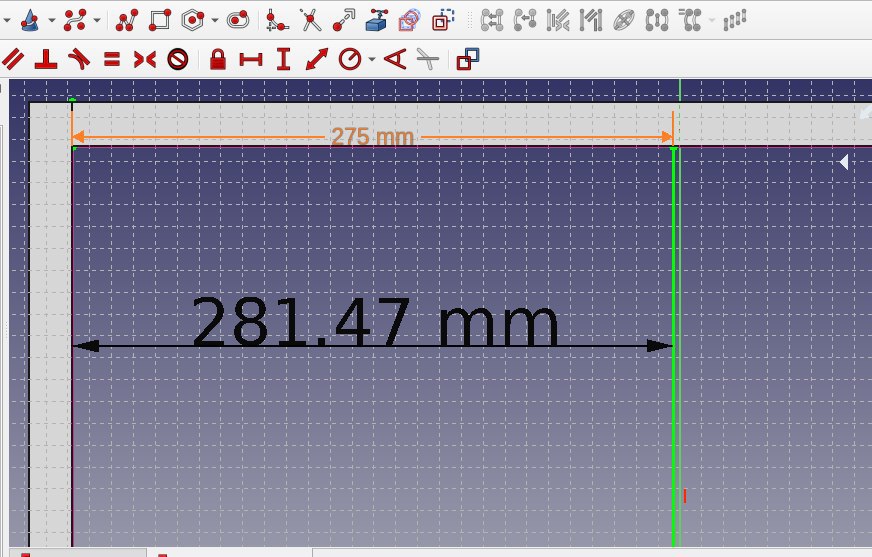The width and height of the screenshot is (872, 557).
Task: Click the greyed connect edges icon
Action: pyautogui.click(x=525, y=21)
